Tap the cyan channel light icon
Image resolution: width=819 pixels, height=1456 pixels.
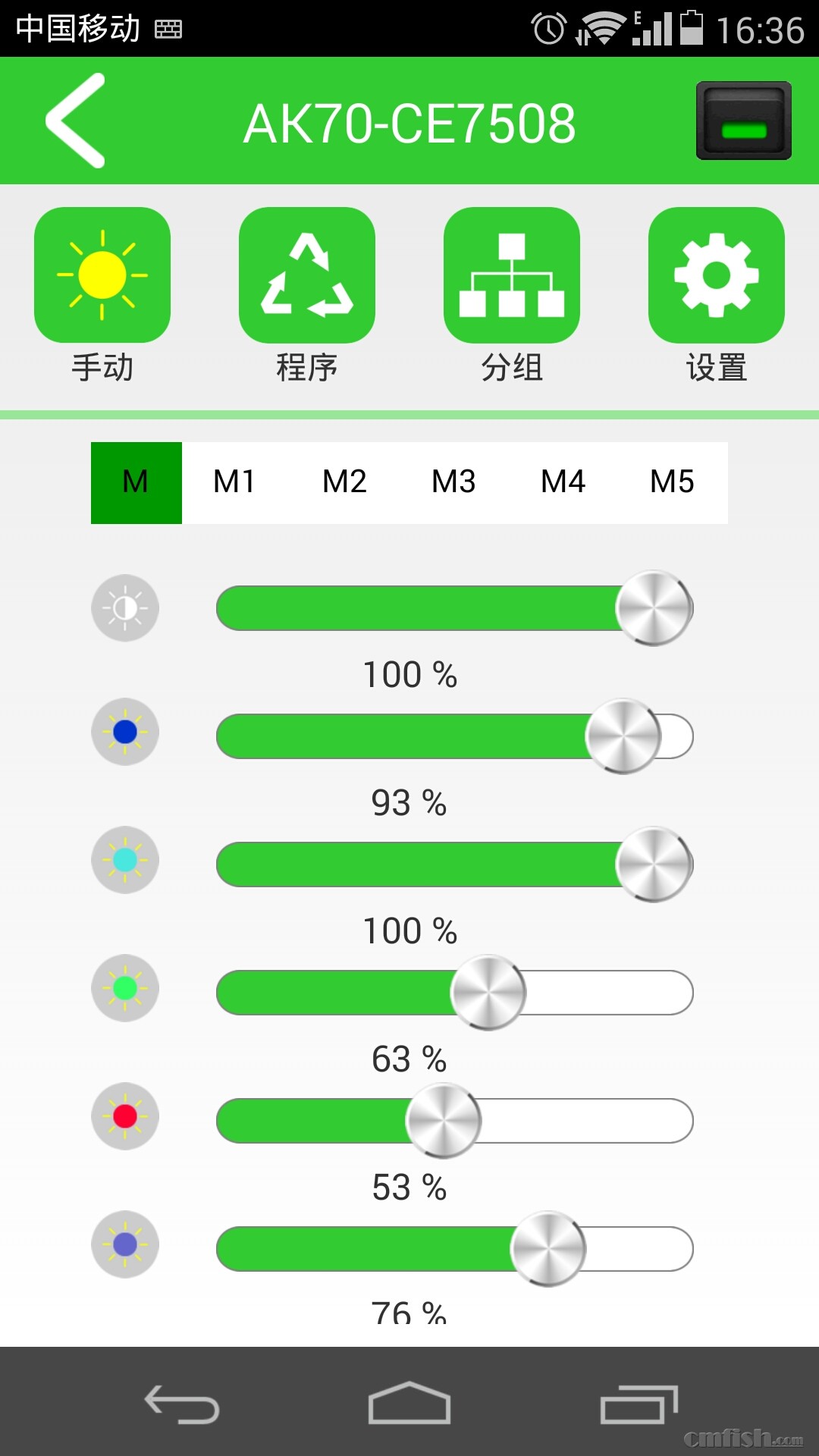(x=125, y=860)
